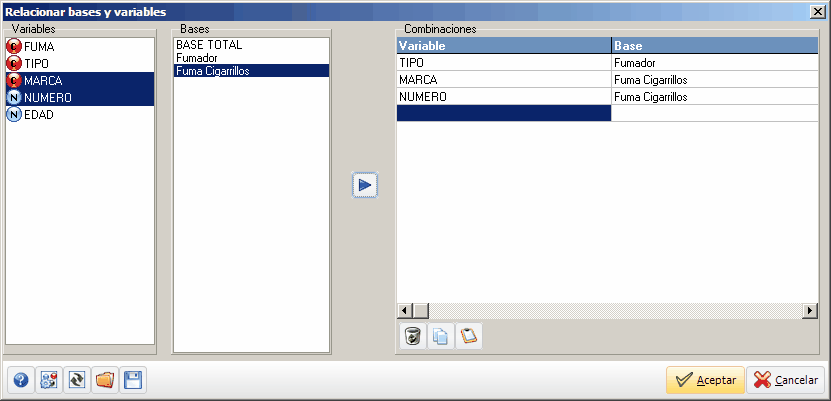Viewport: 831px width, 401px height.
Task: Click the horizontal scrollbar thumb
Action: [420, 310]
